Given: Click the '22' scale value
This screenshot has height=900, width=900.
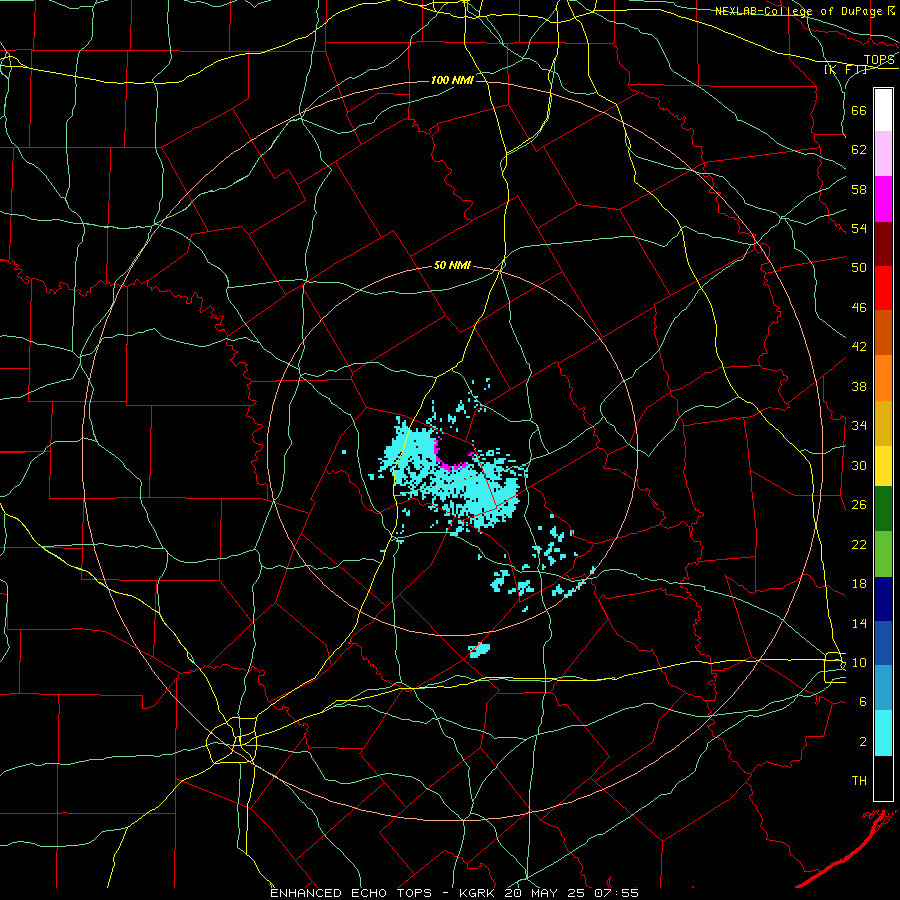Looking at the screenshot, I should pos(859,544).
